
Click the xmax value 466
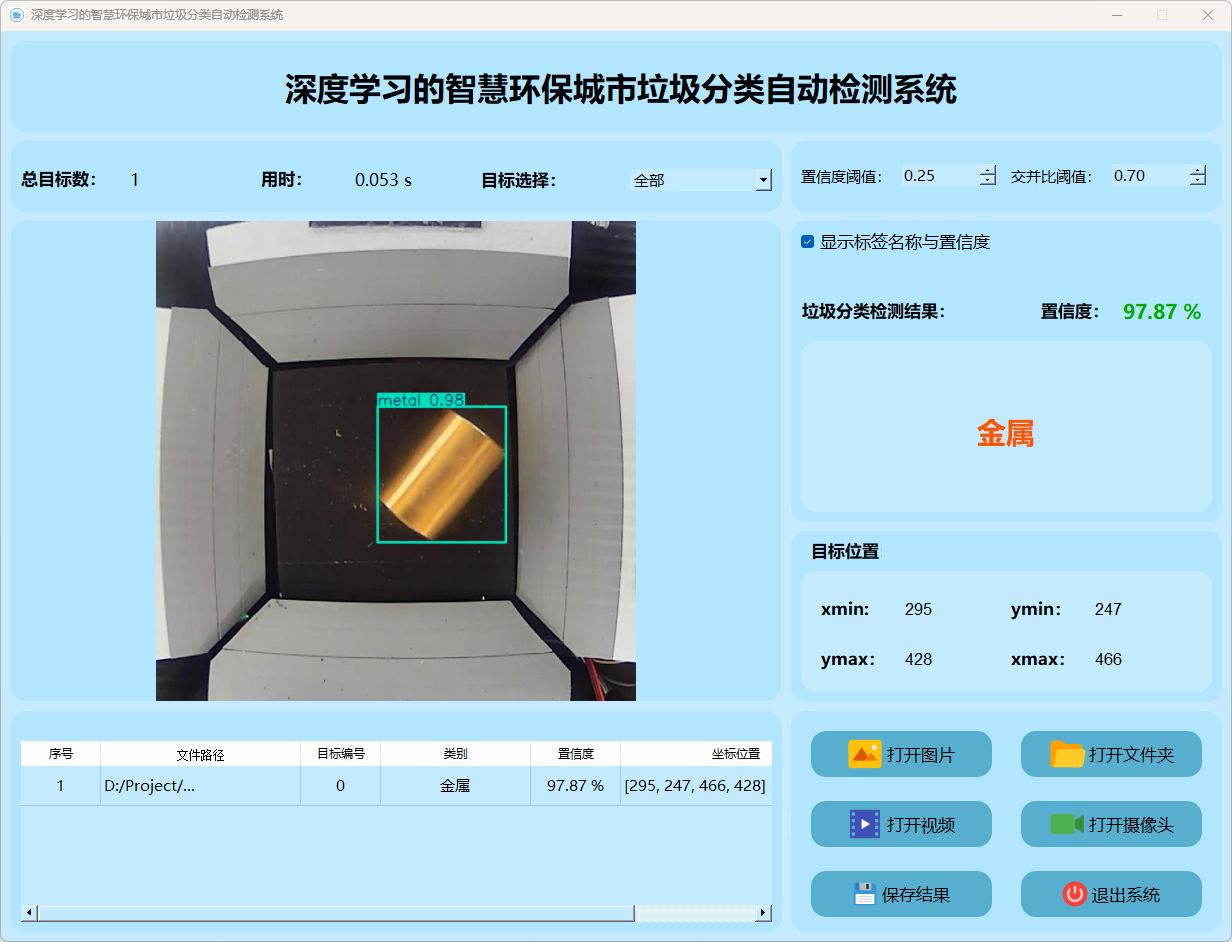pos(1108,659)
